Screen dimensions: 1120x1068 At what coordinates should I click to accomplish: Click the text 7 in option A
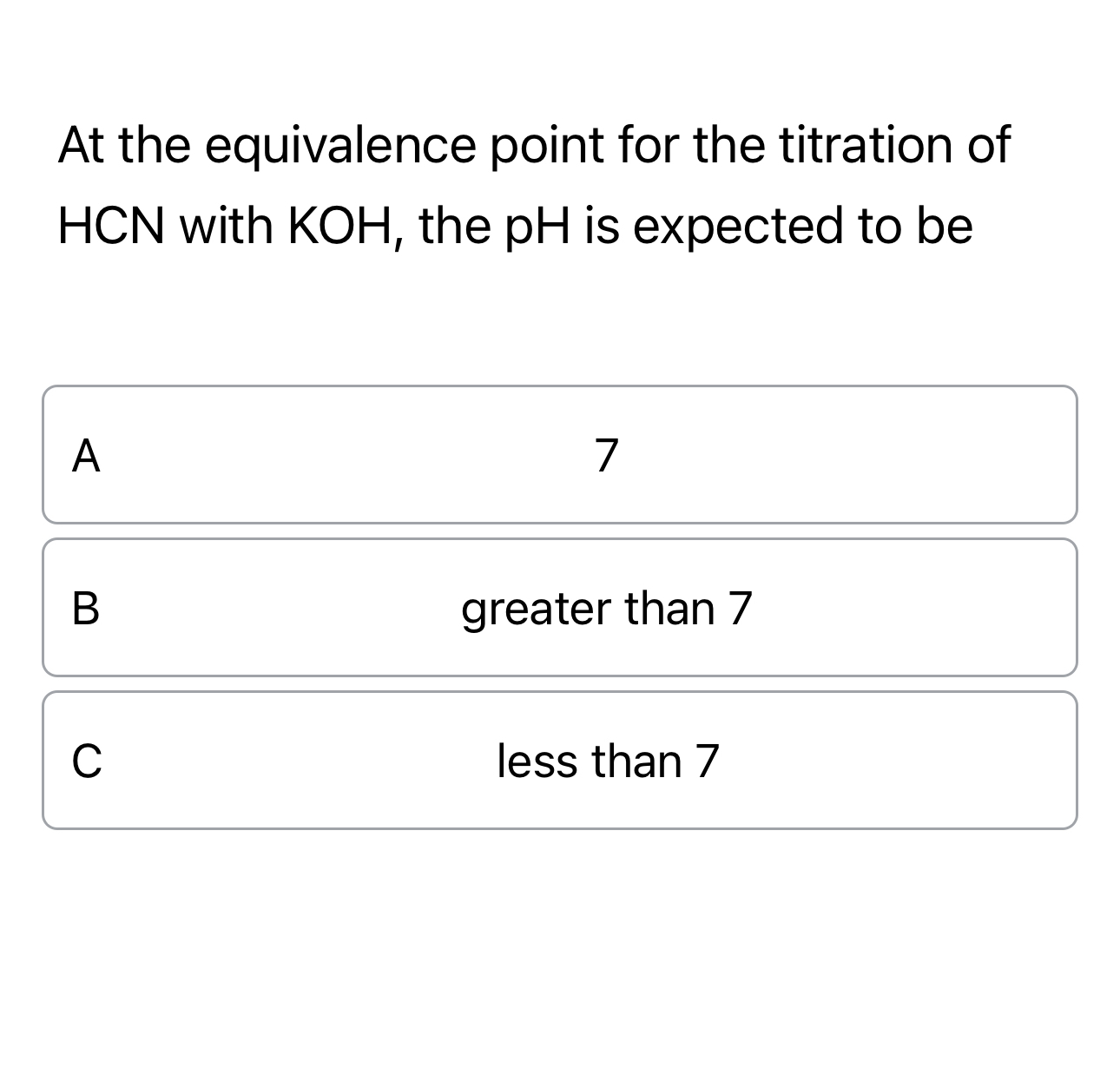[x=609, y=454]
